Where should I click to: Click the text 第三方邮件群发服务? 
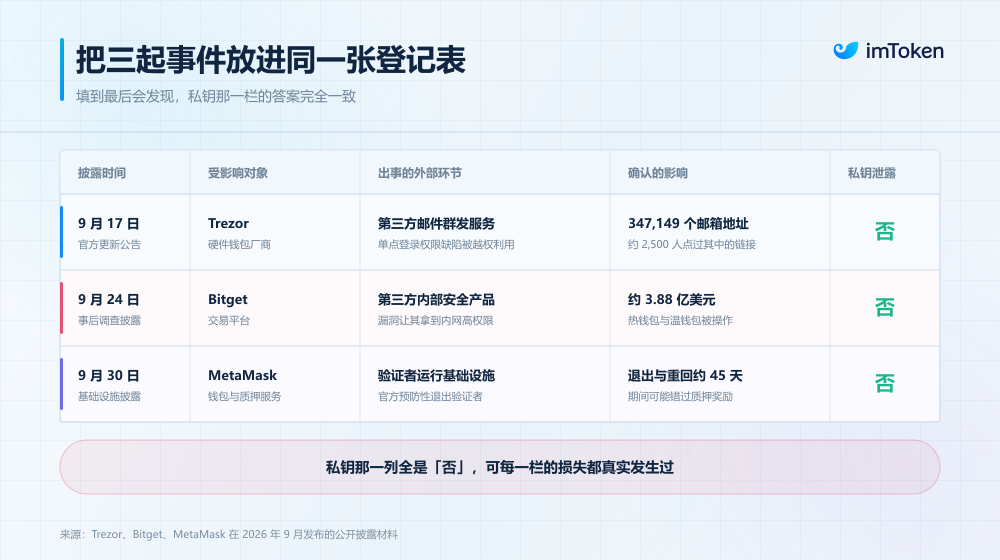click(x=436, y=224)
